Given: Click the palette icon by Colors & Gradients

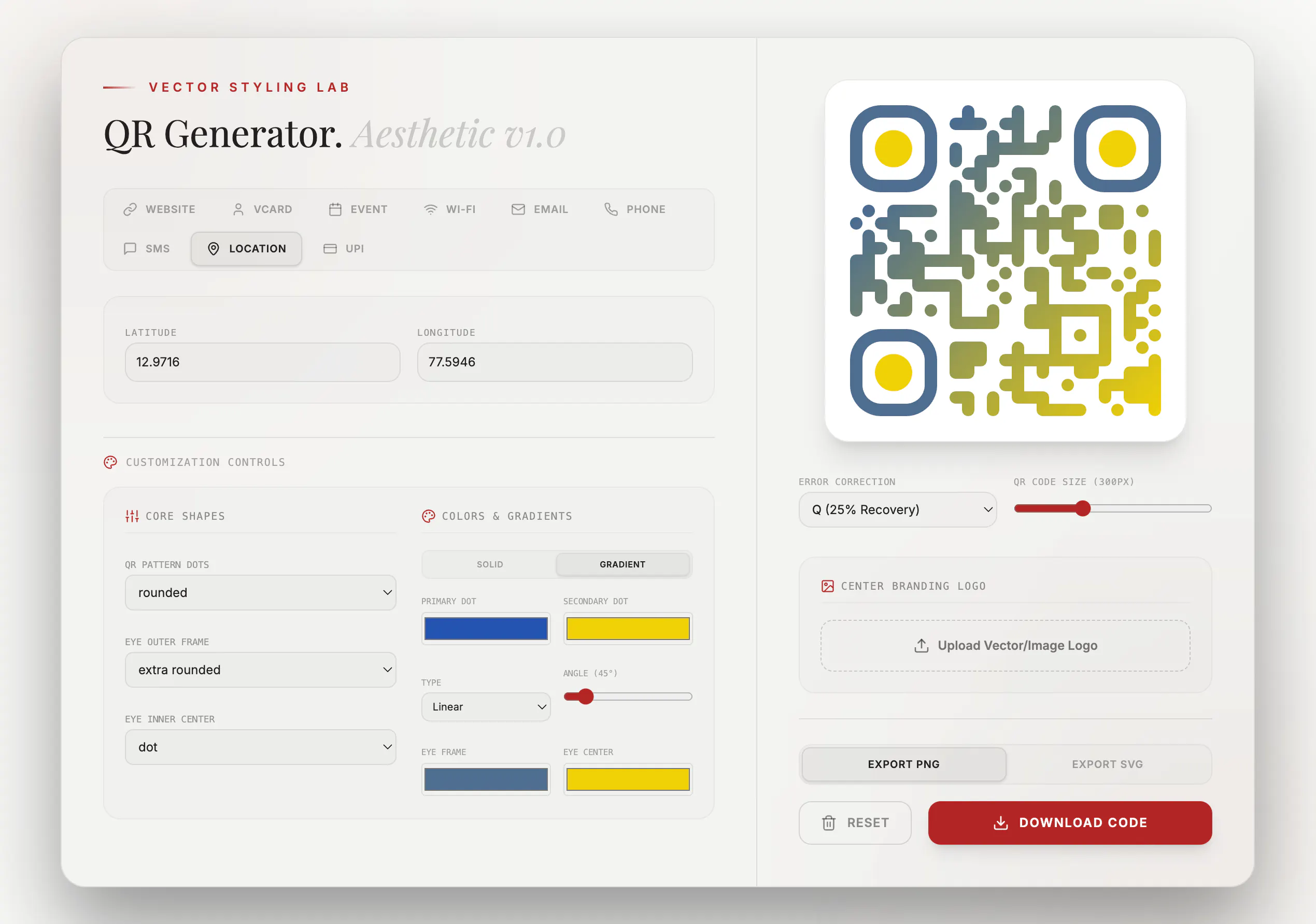Looking at the screenshot, I should click(428, 516).
